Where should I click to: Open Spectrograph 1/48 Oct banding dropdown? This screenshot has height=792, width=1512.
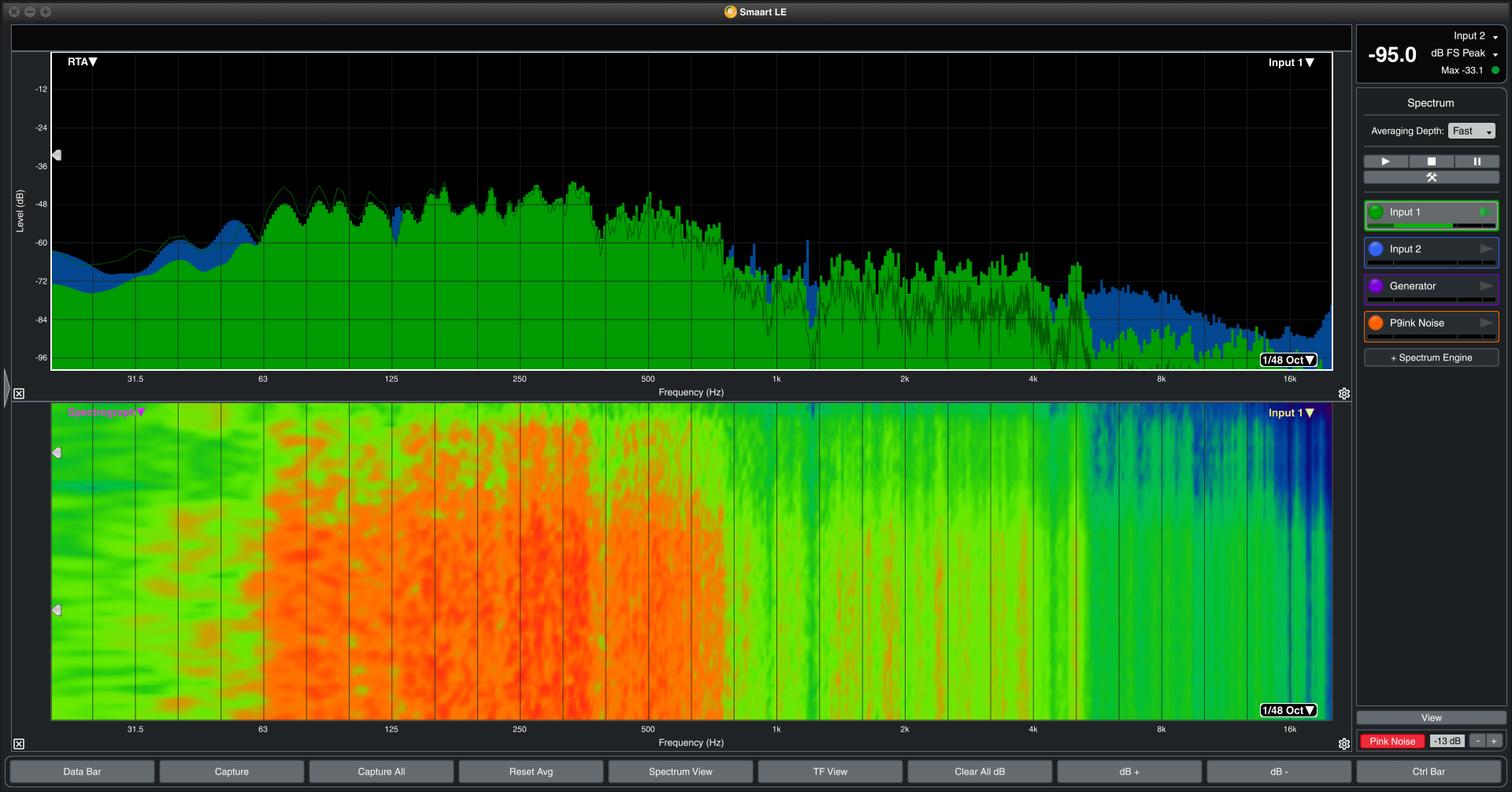1288,710
